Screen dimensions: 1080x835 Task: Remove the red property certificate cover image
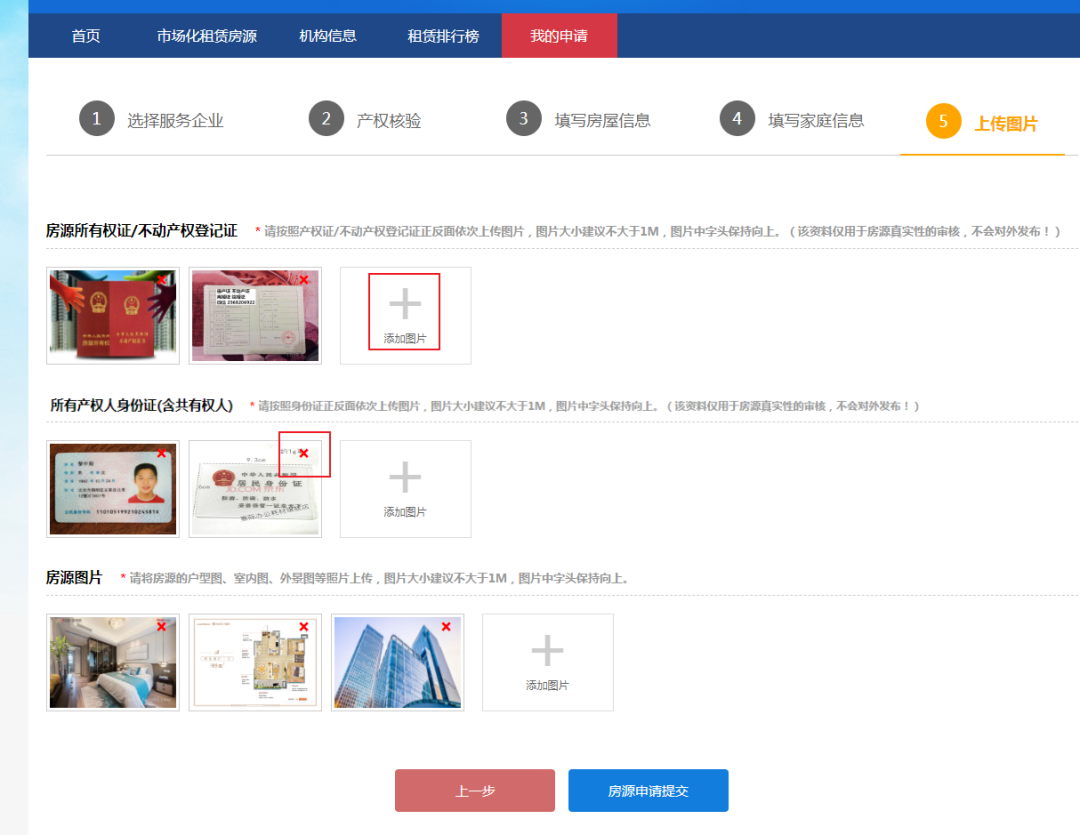pyautogui.click(x=162, y=280)
